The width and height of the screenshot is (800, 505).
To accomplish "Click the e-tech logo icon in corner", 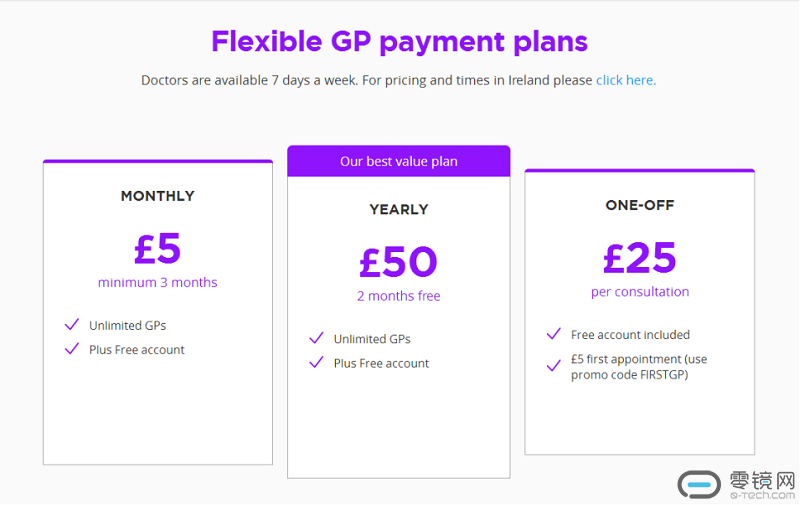I will point(700,484).
